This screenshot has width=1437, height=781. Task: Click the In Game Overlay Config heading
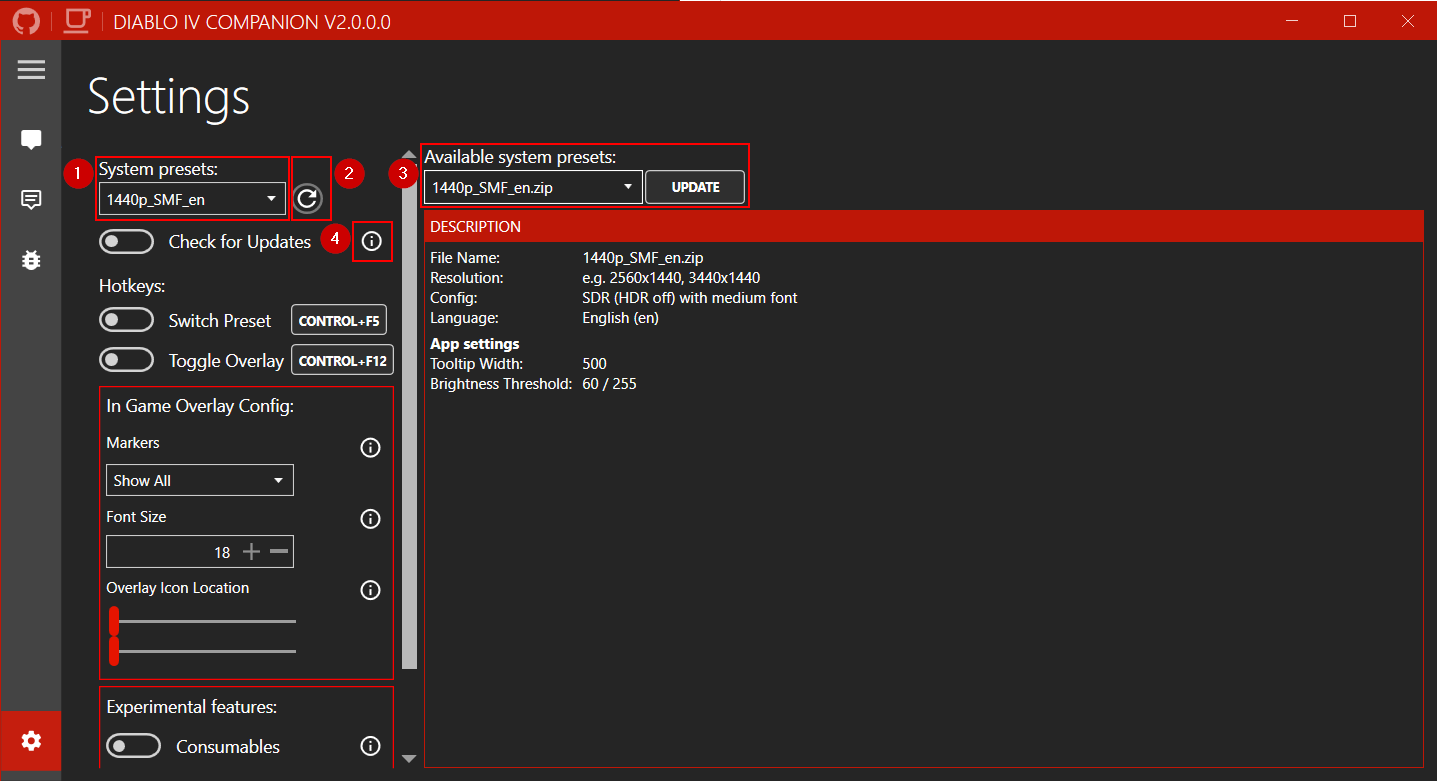tap(200, 406)
